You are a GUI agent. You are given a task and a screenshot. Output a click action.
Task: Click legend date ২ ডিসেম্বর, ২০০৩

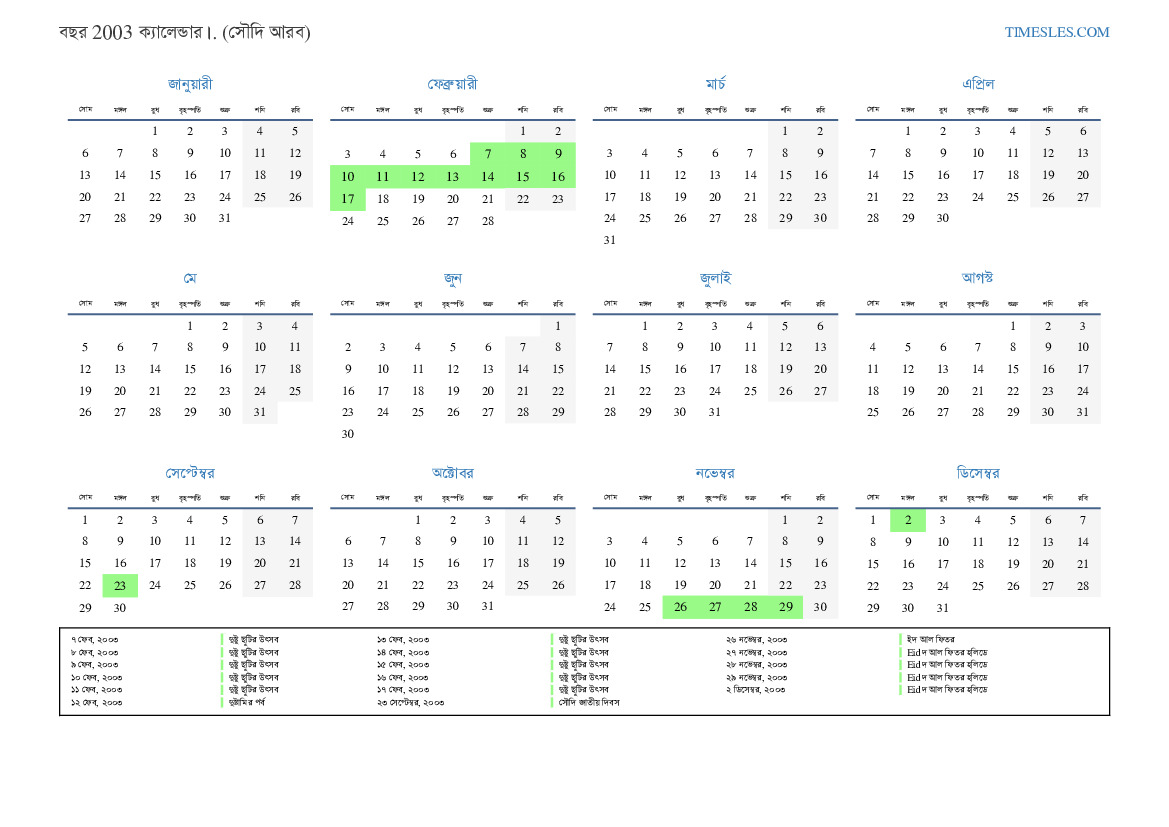(x=755, y=690)
